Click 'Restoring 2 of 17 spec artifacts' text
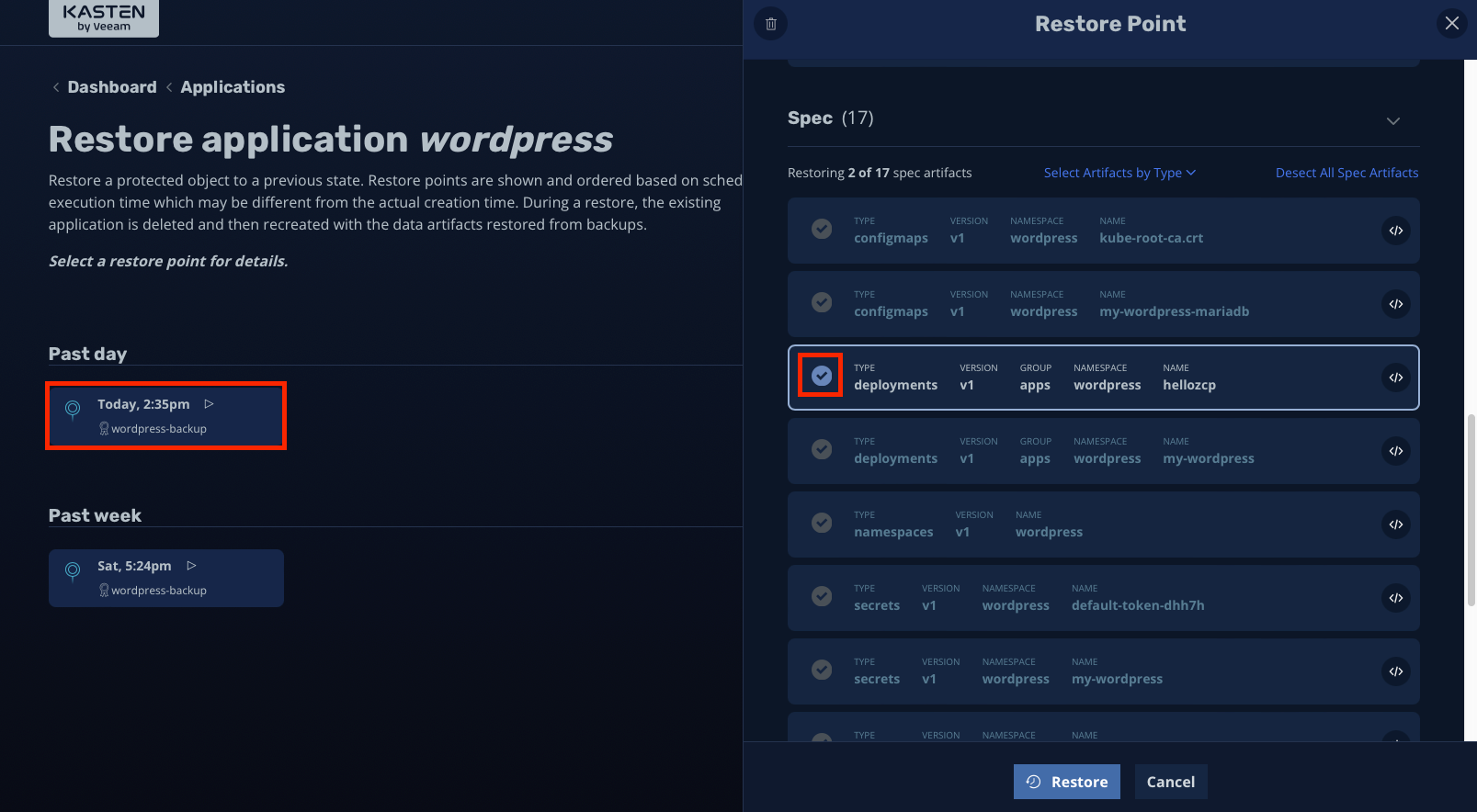Viewport: 1477px width, 812px height. [x=880, y=173]
